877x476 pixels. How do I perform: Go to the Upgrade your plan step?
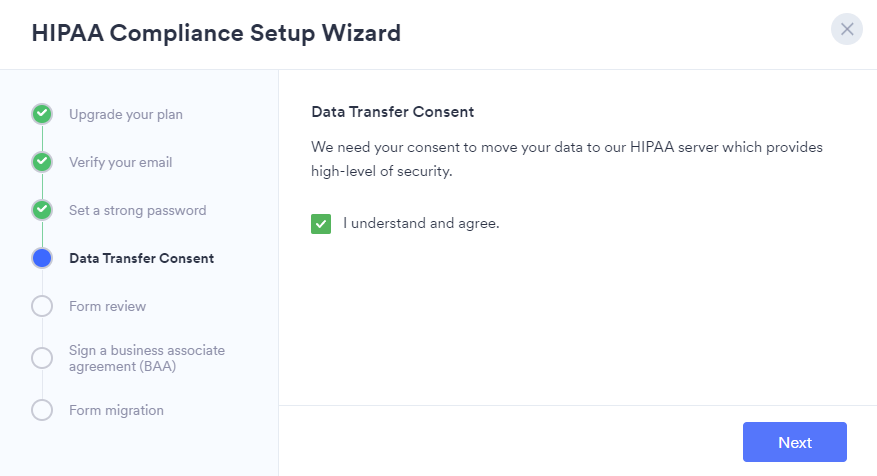tap(126, 114)
